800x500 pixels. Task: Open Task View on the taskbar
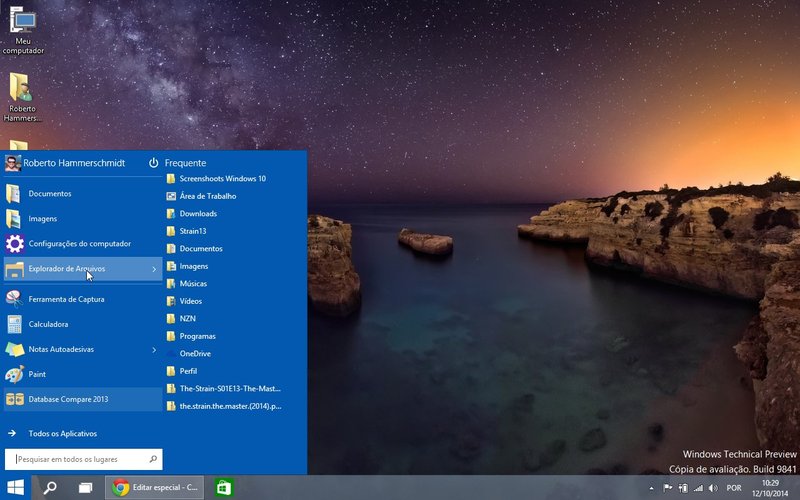85,488
